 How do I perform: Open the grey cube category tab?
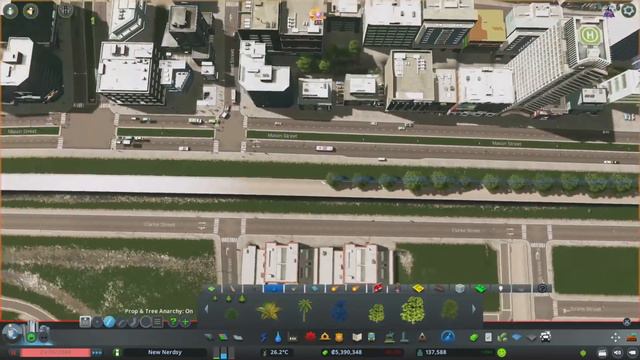click(x=460, y=289)
